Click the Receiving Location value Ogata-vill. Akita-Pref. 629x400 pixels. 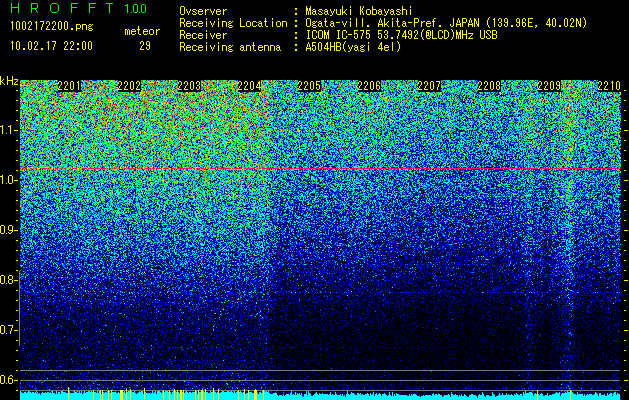coord(375,23)
